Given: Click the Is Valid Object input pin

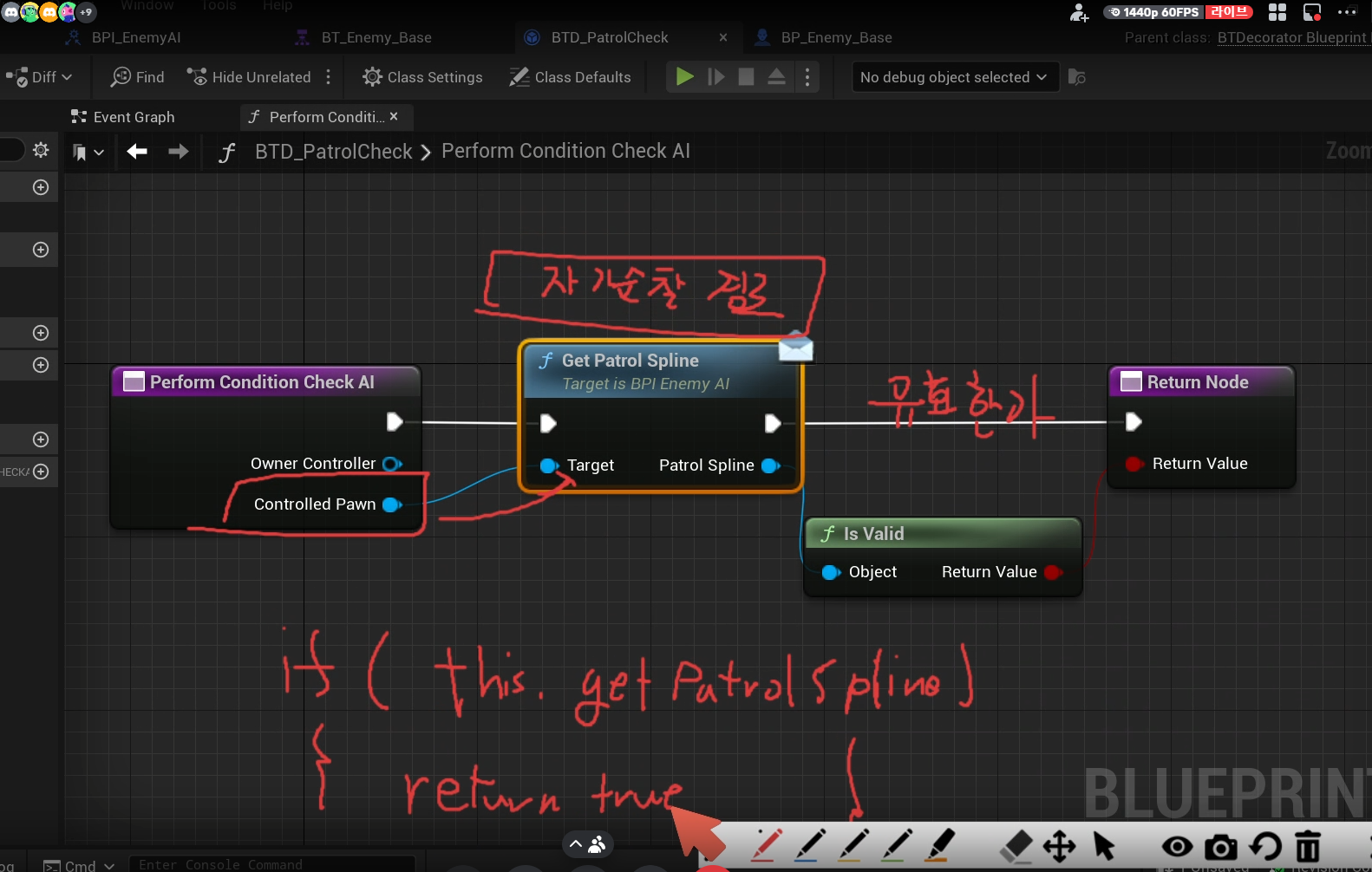Looking at the screenshot, I should click(831, 572).
